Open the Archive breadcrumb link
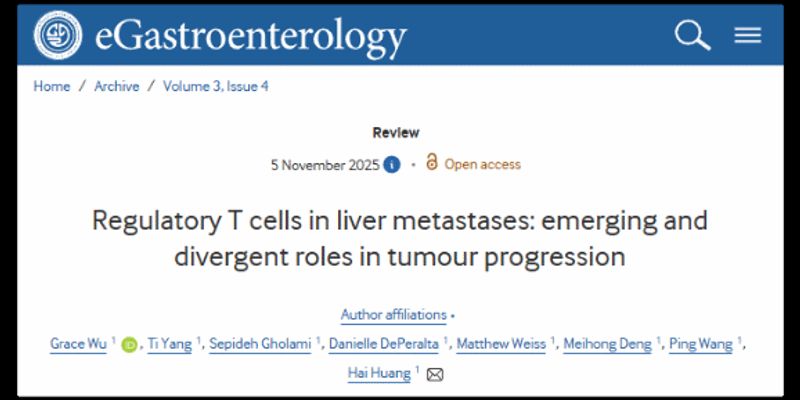Image resolution: width=800 pixels, height=400 pixels. pyautogui.click(x=115, y=86)
